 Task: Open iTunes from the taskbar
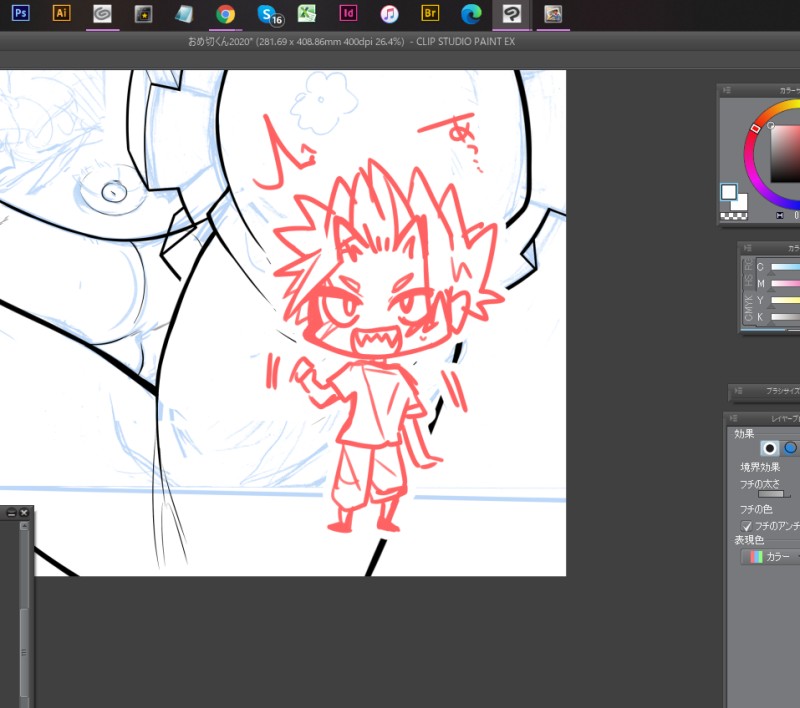click(x=389, y=14)
